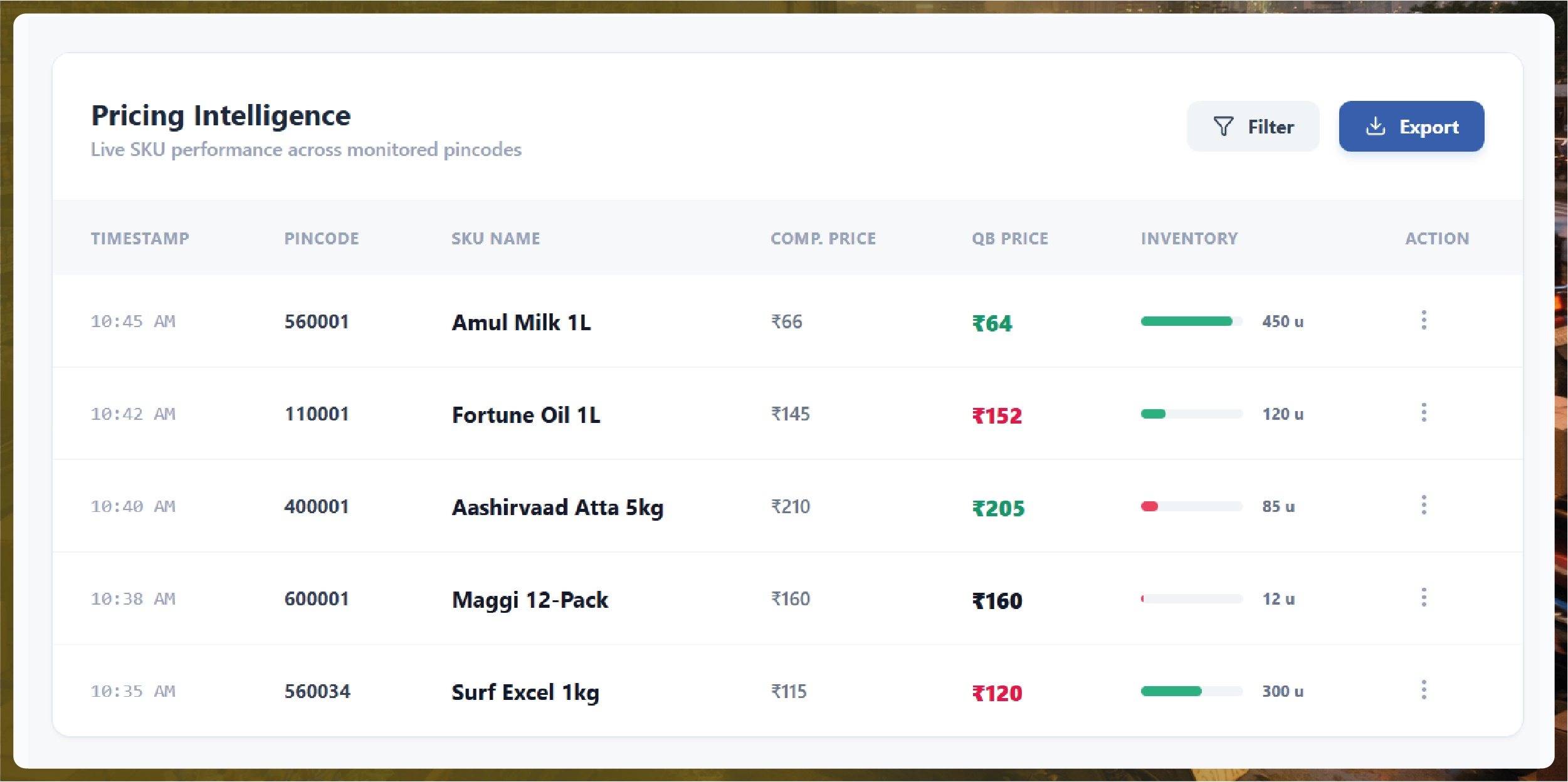
Task: Click the Export button
Action: (x=1411, y=126)
